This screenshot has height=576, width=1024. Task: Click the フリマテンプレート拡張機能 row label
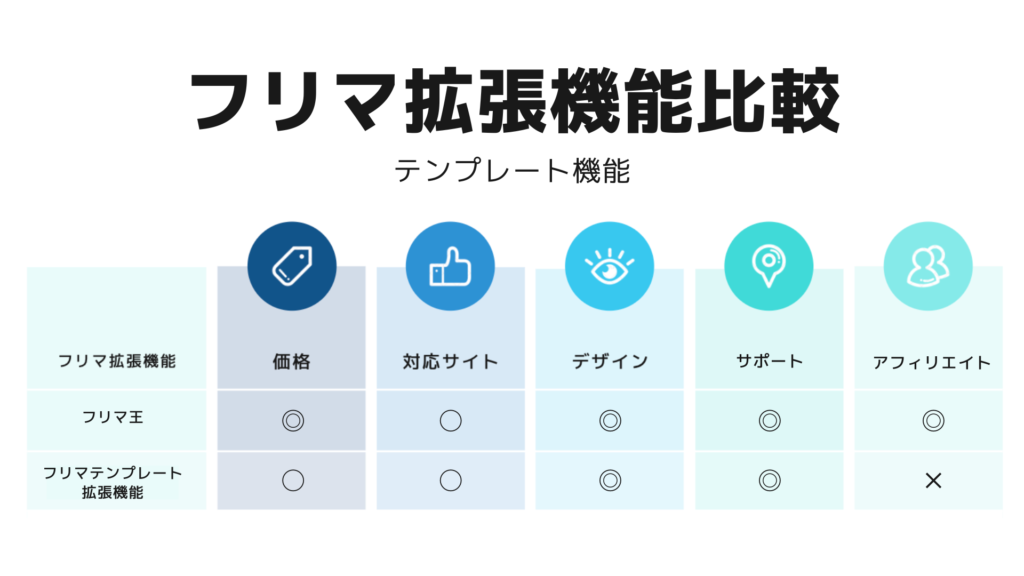click(113, 481)
